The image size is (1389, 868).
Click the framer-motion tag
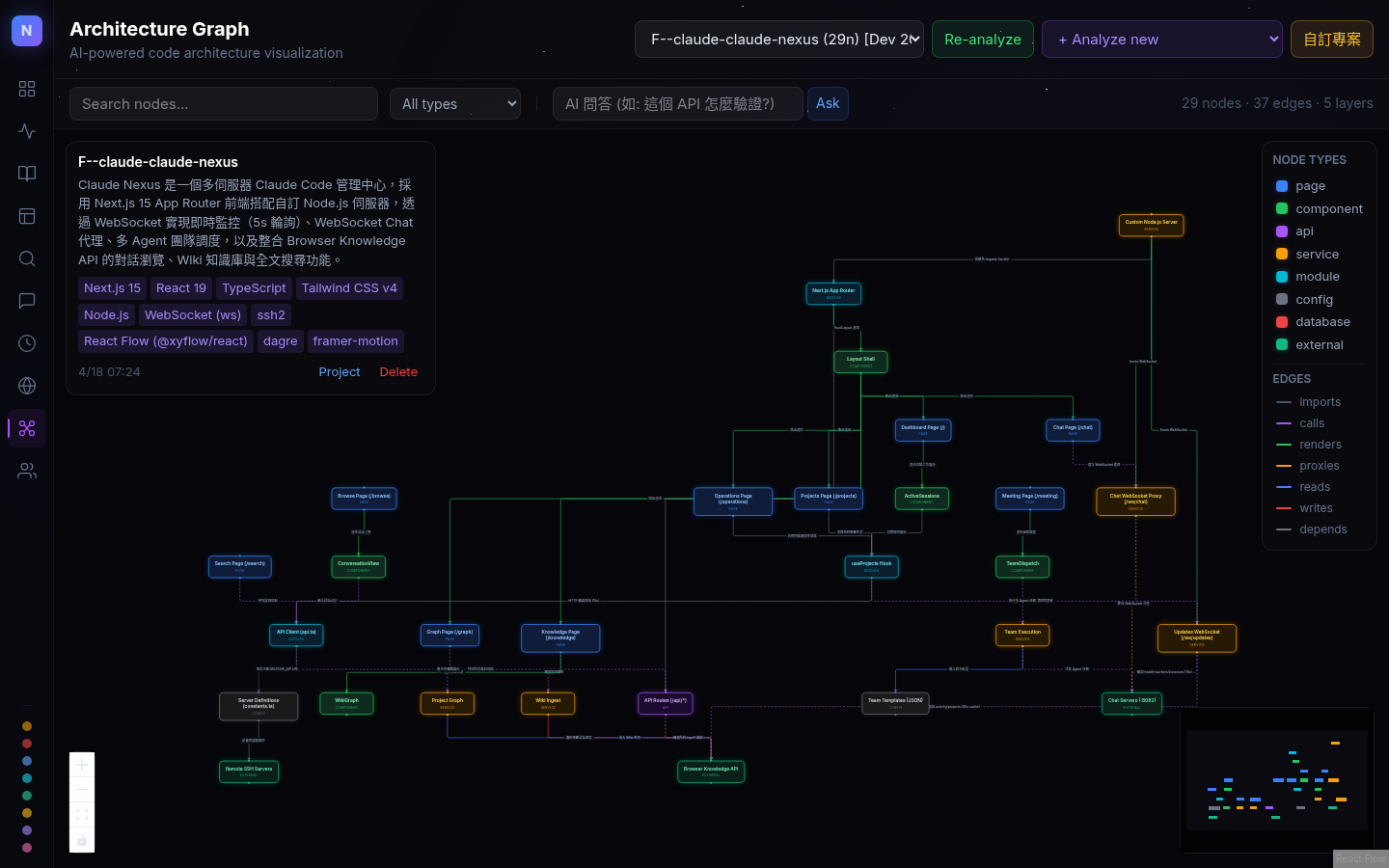[356, 341]
